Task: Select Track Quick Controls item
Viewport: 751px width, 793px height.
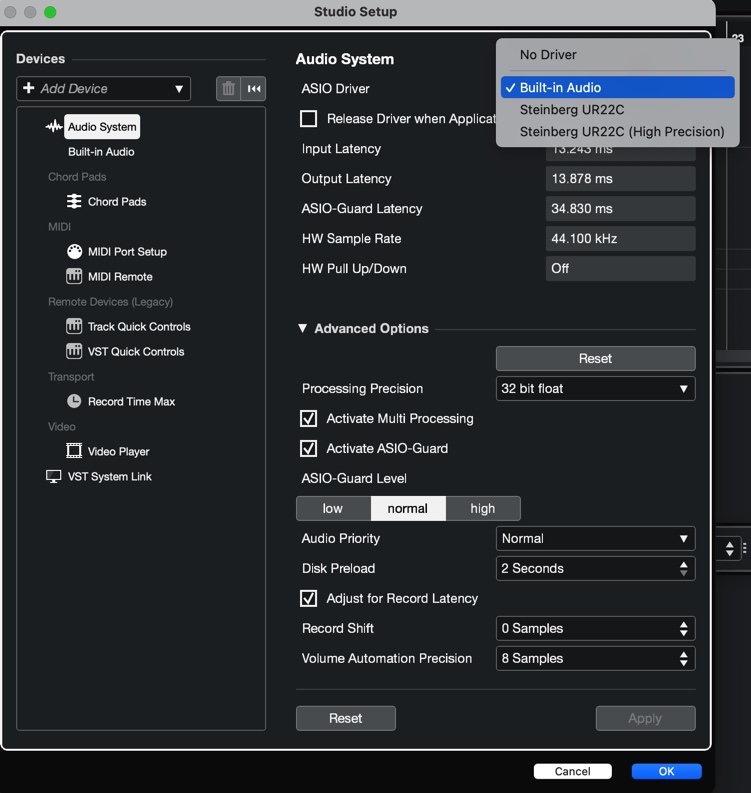Action: click(x=139, y=327)
